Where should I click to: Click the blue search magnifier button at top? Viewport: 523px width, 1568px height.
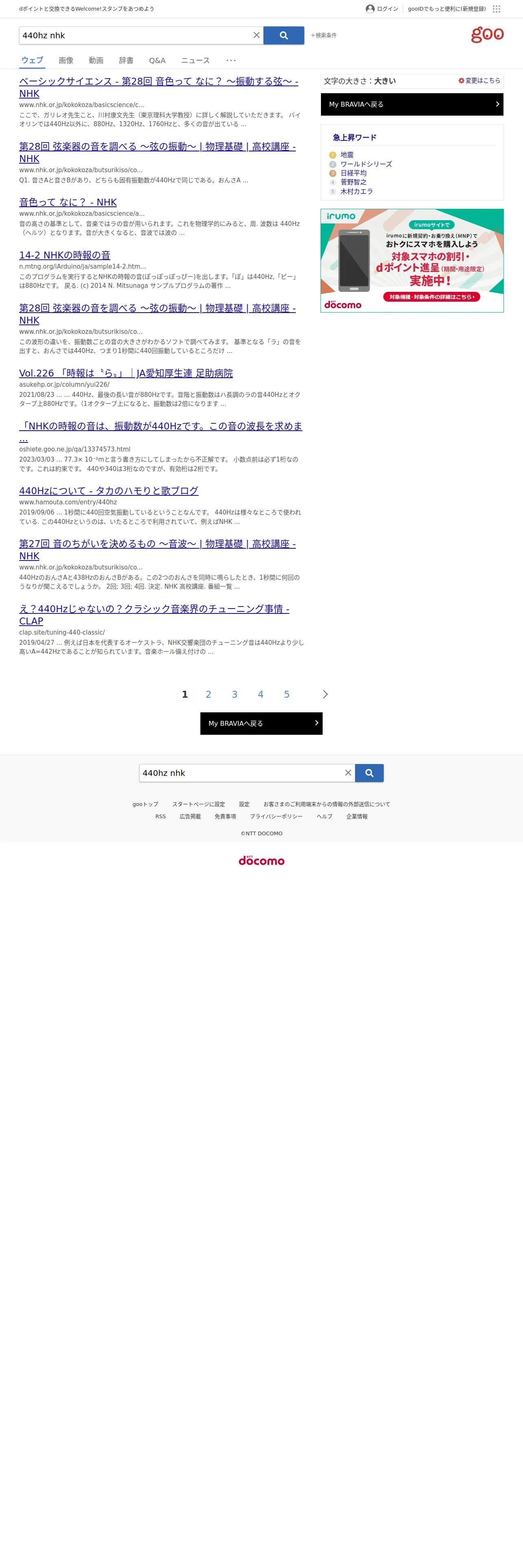tap(284, 35)
